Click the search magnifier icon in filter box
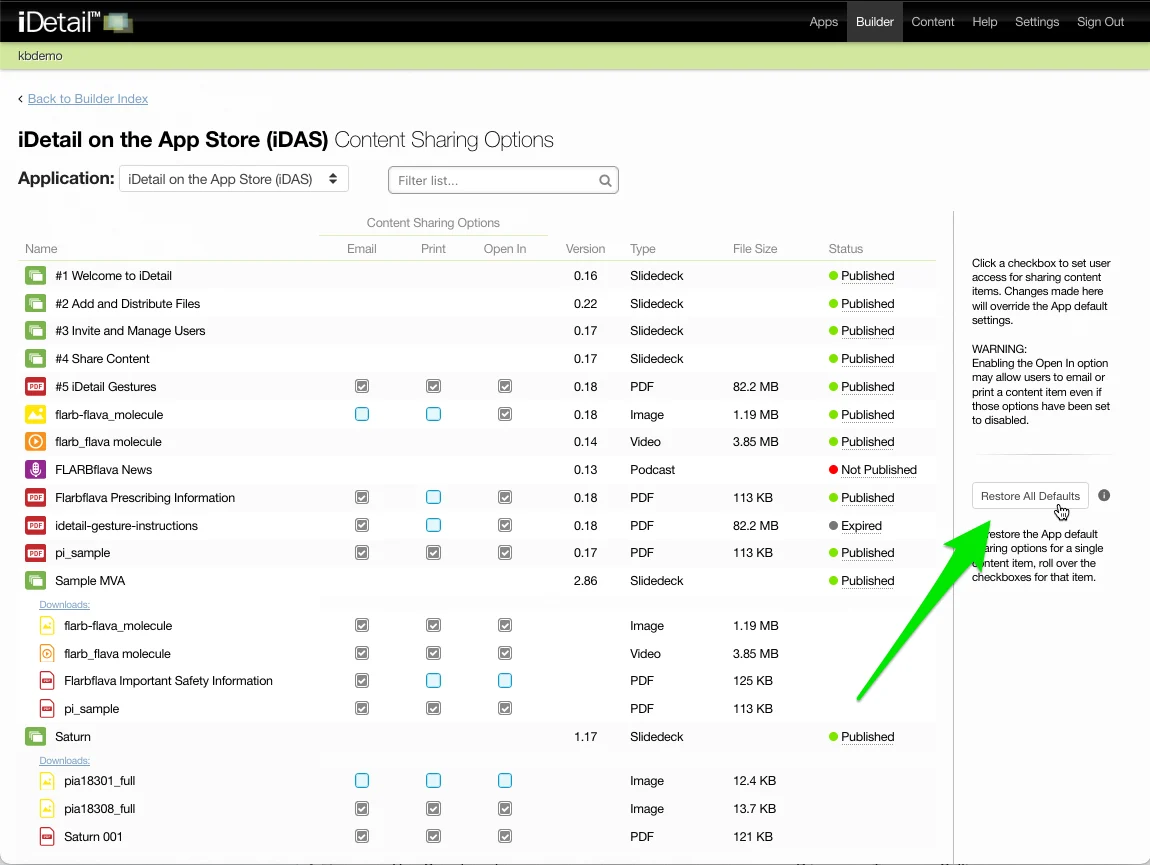 (605, 181)
